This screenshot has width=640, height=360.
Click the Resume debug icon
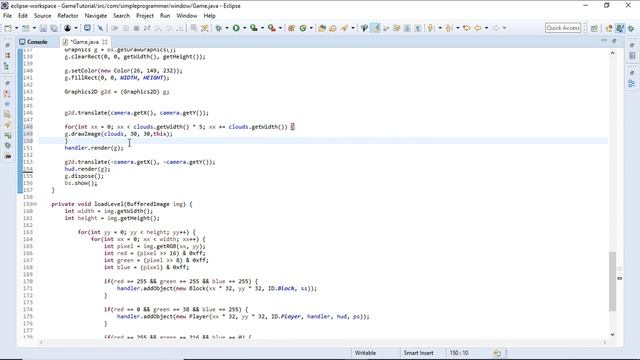(115, 28)
